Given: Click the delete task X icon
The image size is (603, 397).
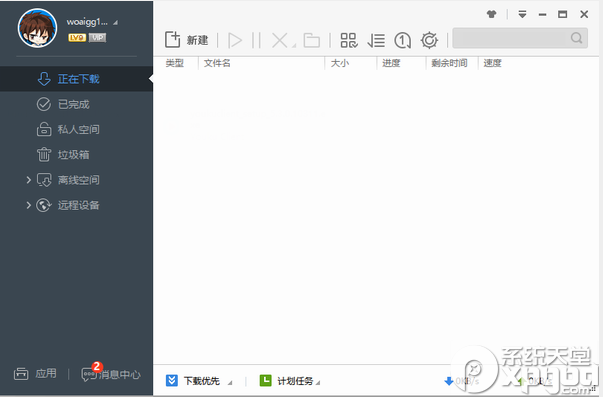Looking at the screenshot, I should pyautogui.click(x=280, y=40).
